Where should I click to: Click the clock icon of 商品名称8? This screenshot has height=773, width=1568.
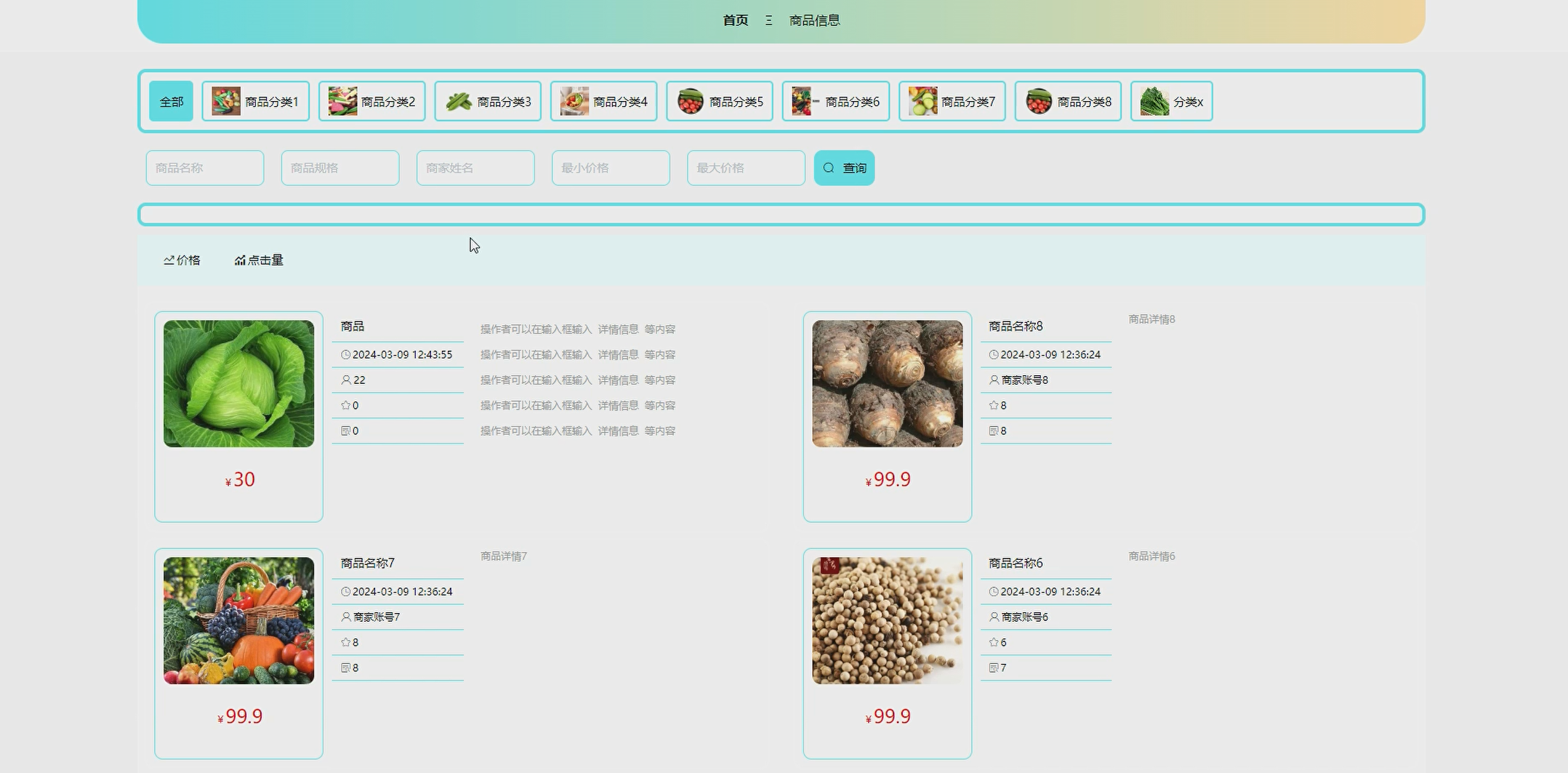[x=994, y=355]
